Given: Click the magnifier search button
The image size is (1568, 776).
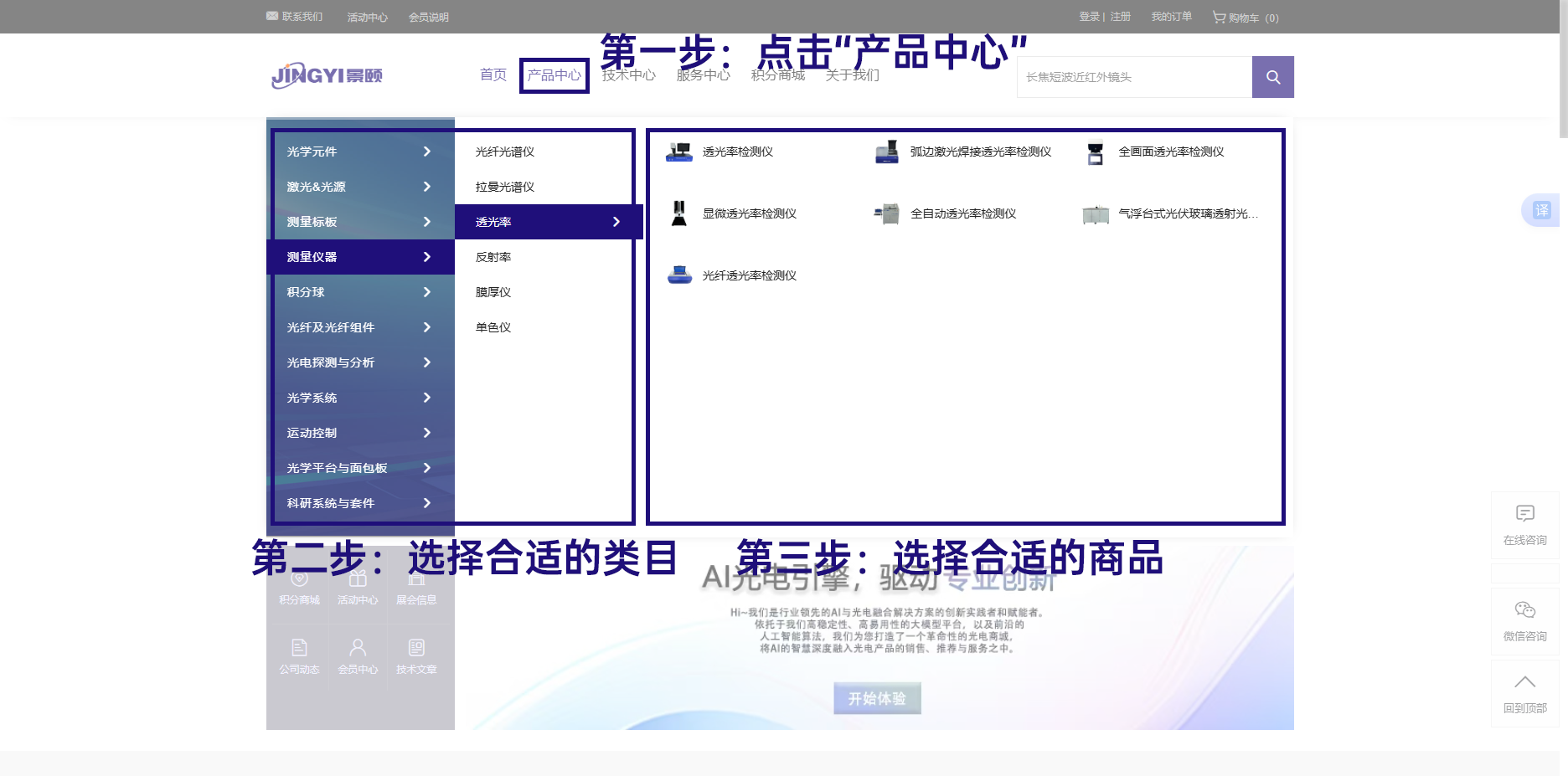Looking at the screenshot, I should 1272,77.
